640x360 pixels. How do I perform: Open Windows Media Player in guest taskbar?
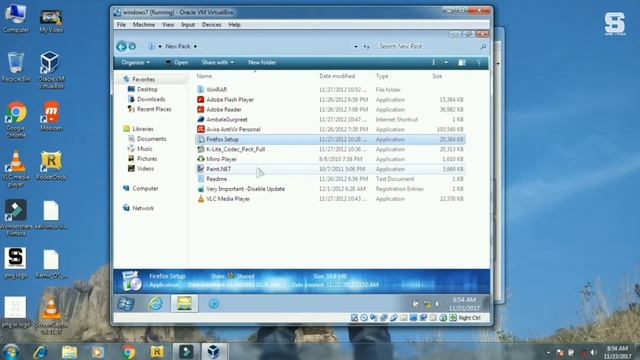pyautogui.click(x=214, y=304)
